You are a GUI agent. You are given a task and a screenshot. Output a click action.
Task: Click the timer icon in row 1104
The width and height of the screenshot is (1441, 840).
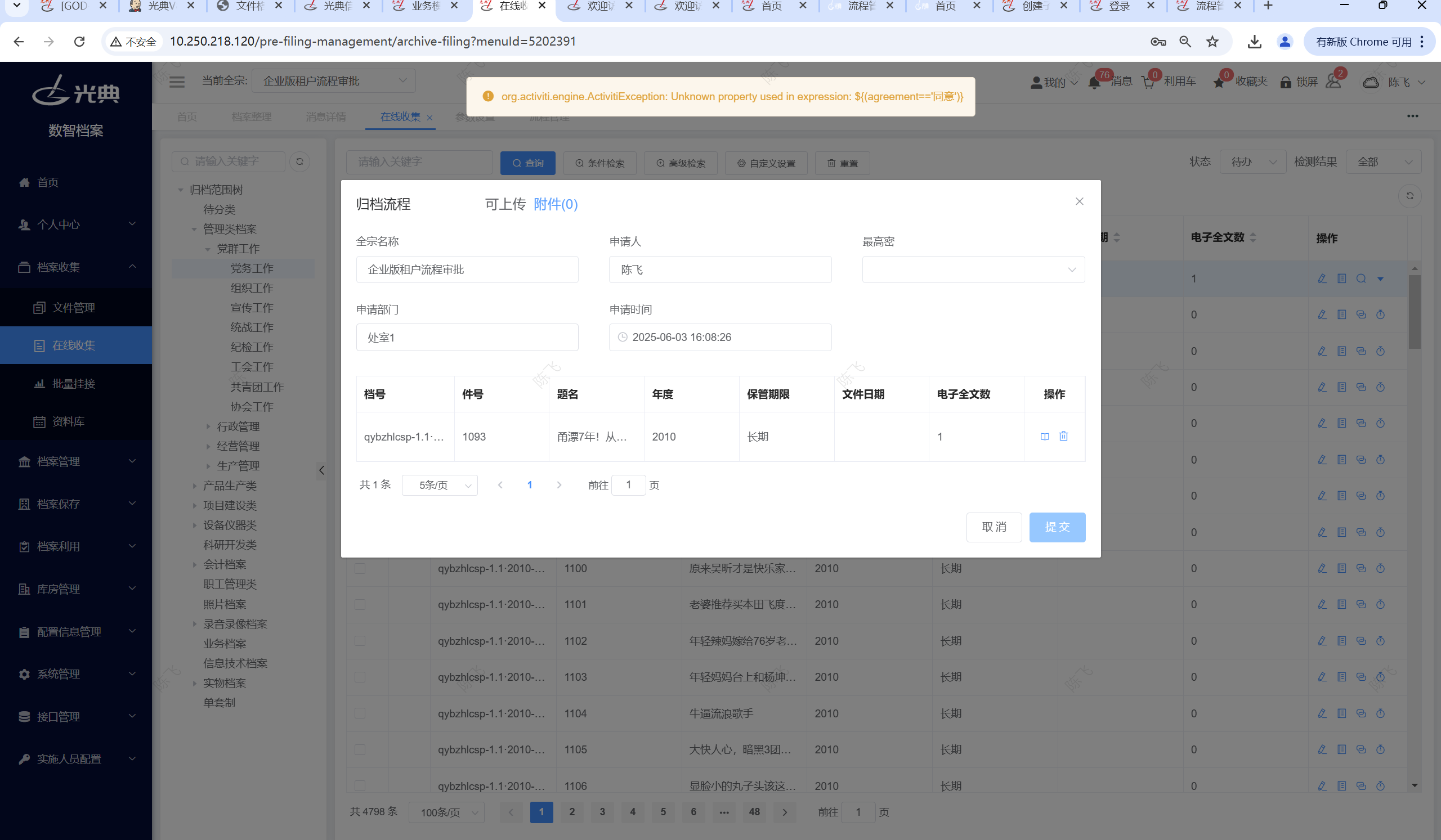click(x=1380, y=713)
